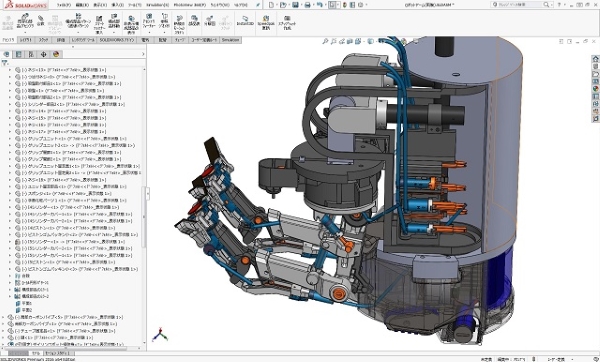This screenshot has height=362, width=600.
Task: Toggle the Instant3D tool
Action: [245, 21]
